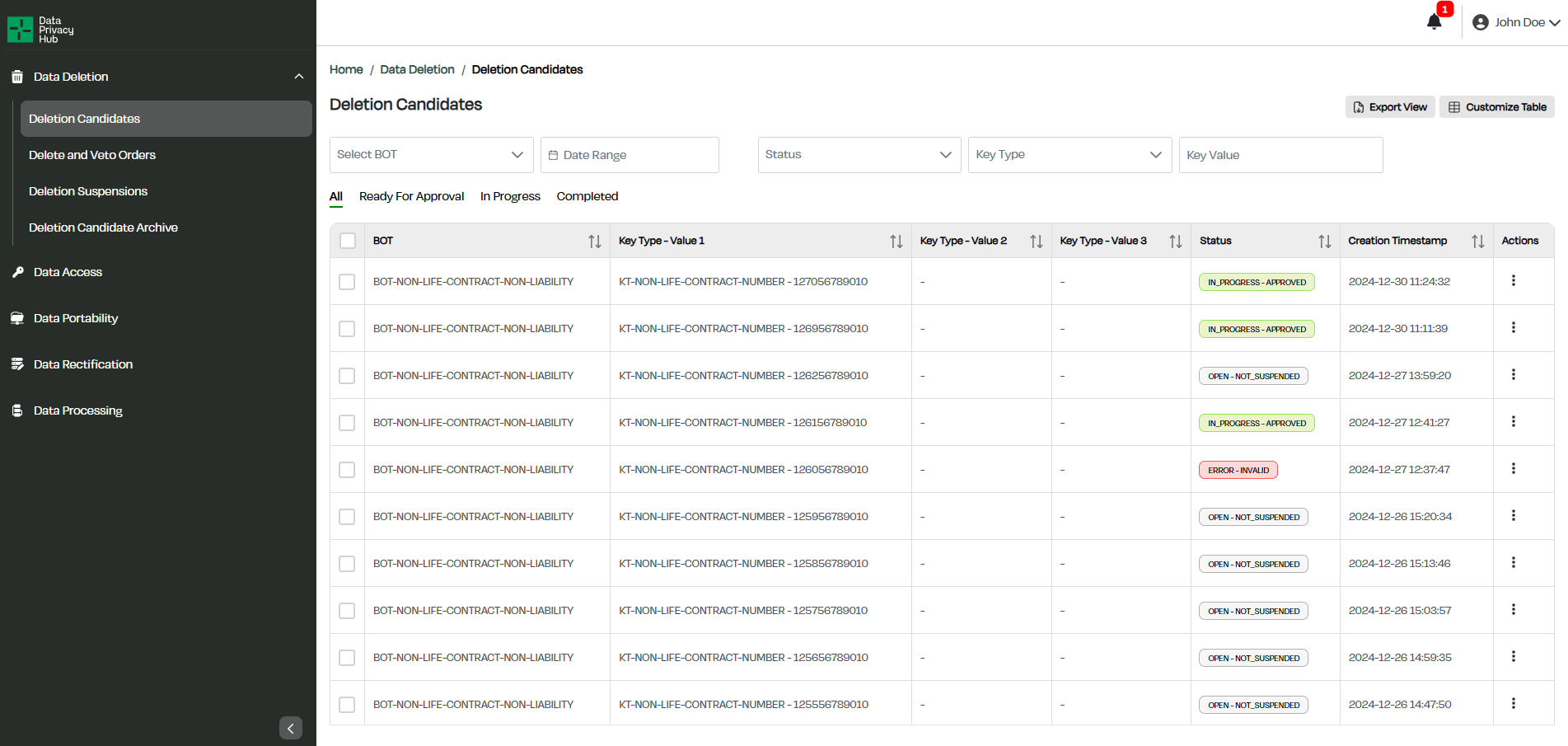Expand the Status filter dropdown
The image size is (1568, 746).
(x=859, y=155)
